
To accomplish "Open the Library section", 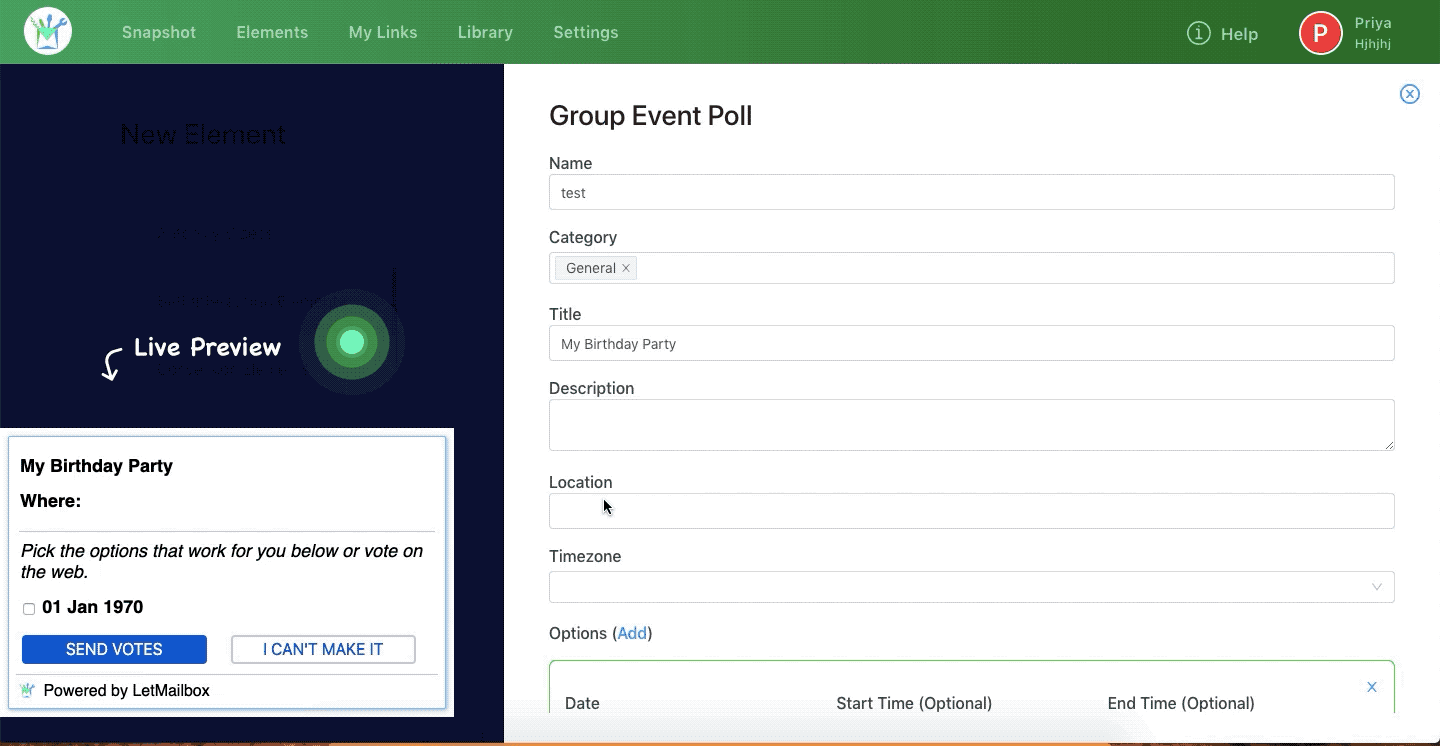I will tap(485, 32).
